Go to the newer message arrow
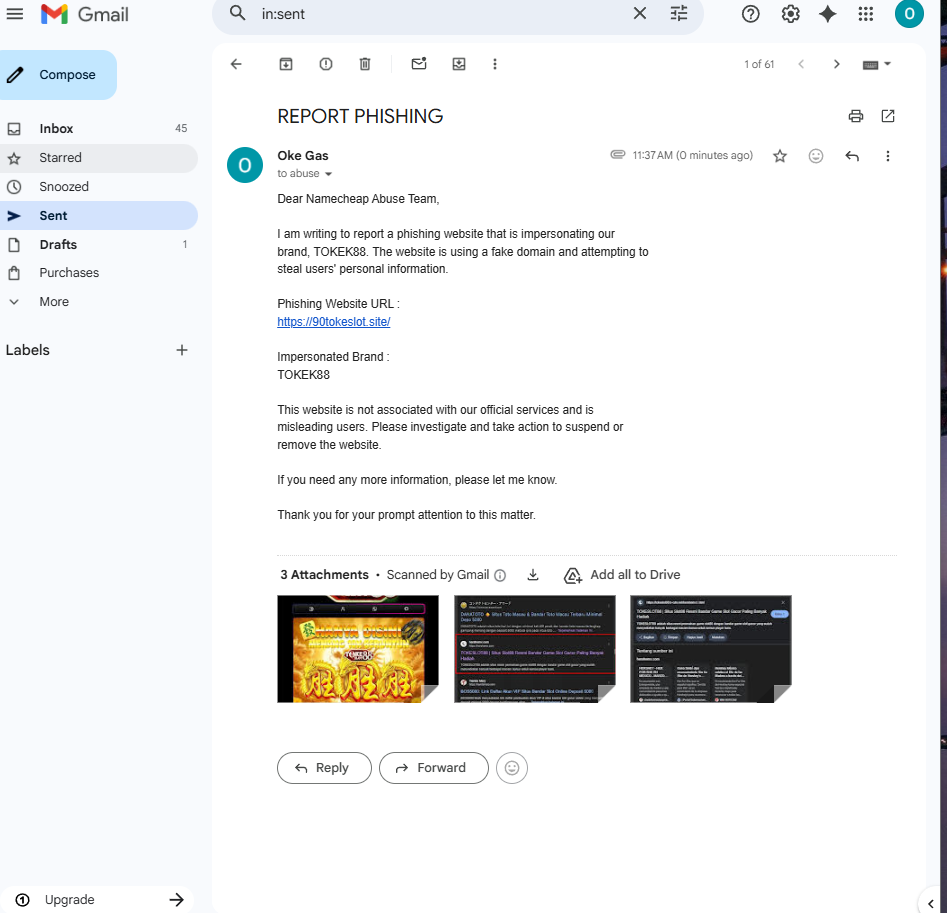 [x=801, y=64]
